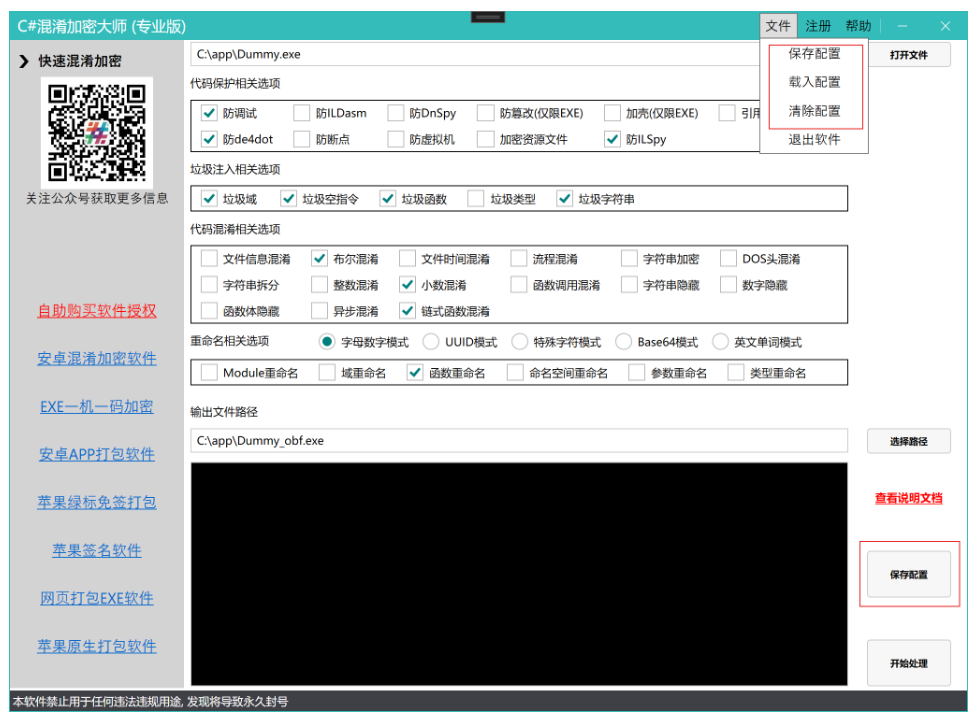Select the Base64模式 radio button

point(623,342)
